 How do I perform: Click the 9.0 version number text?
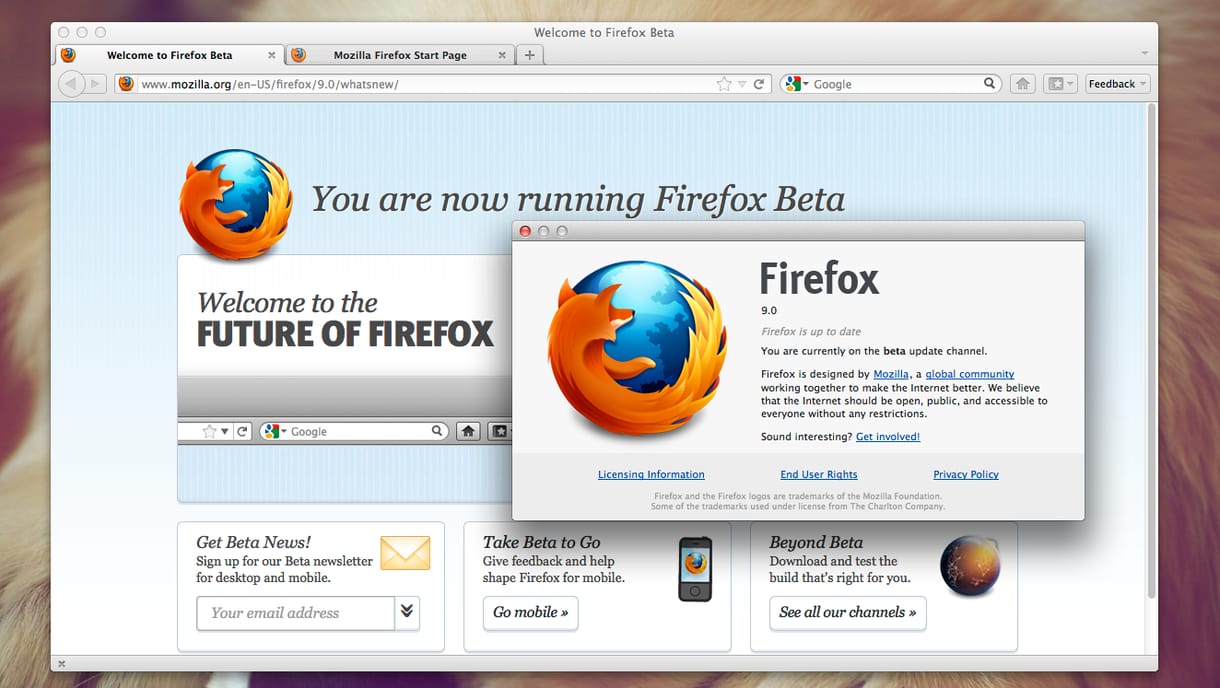(x=769, y=311)
